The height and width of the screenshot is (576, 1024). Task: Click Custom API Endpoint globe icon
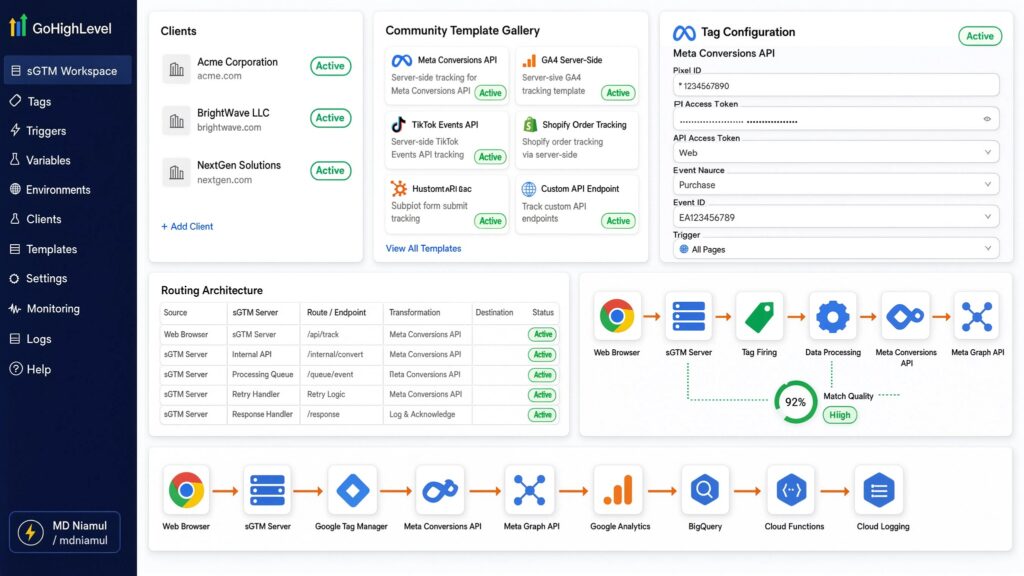tap(529, 189)
